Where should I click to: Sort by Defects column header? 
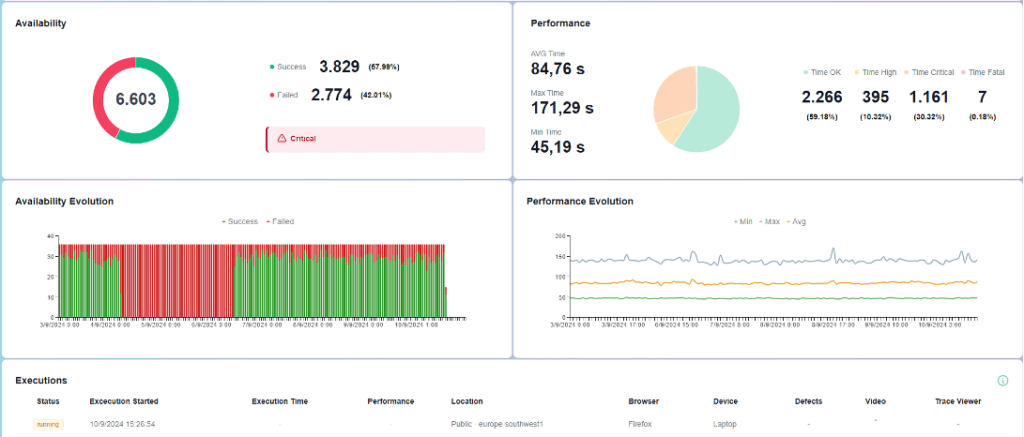[x=808, y=401]
